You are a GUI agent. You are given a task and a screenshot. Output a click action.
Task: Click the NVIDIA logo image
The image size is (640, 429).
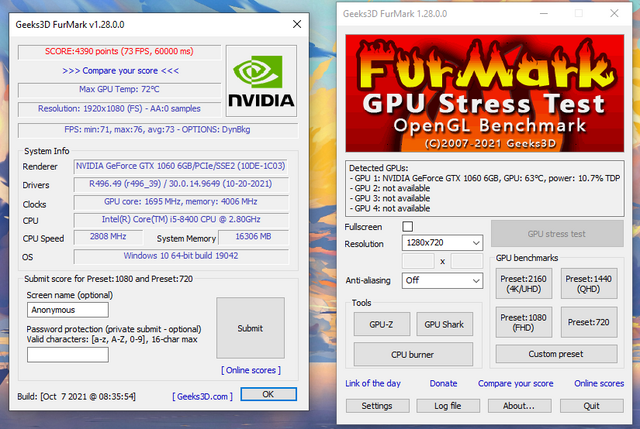pos(260,81)
